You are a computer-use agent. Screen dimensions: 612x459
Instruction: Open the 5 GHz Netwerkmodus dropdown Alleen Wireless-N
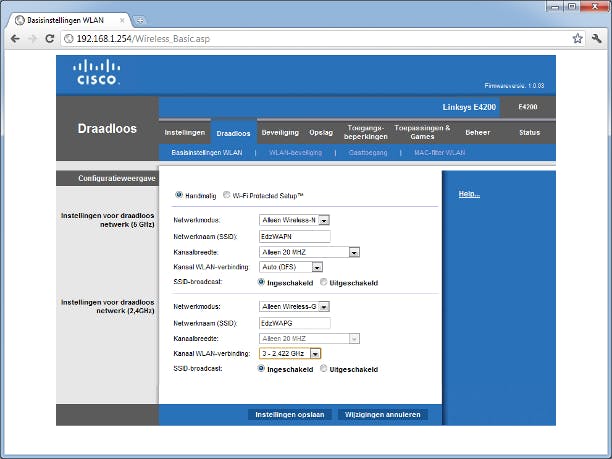coord(294,220)
